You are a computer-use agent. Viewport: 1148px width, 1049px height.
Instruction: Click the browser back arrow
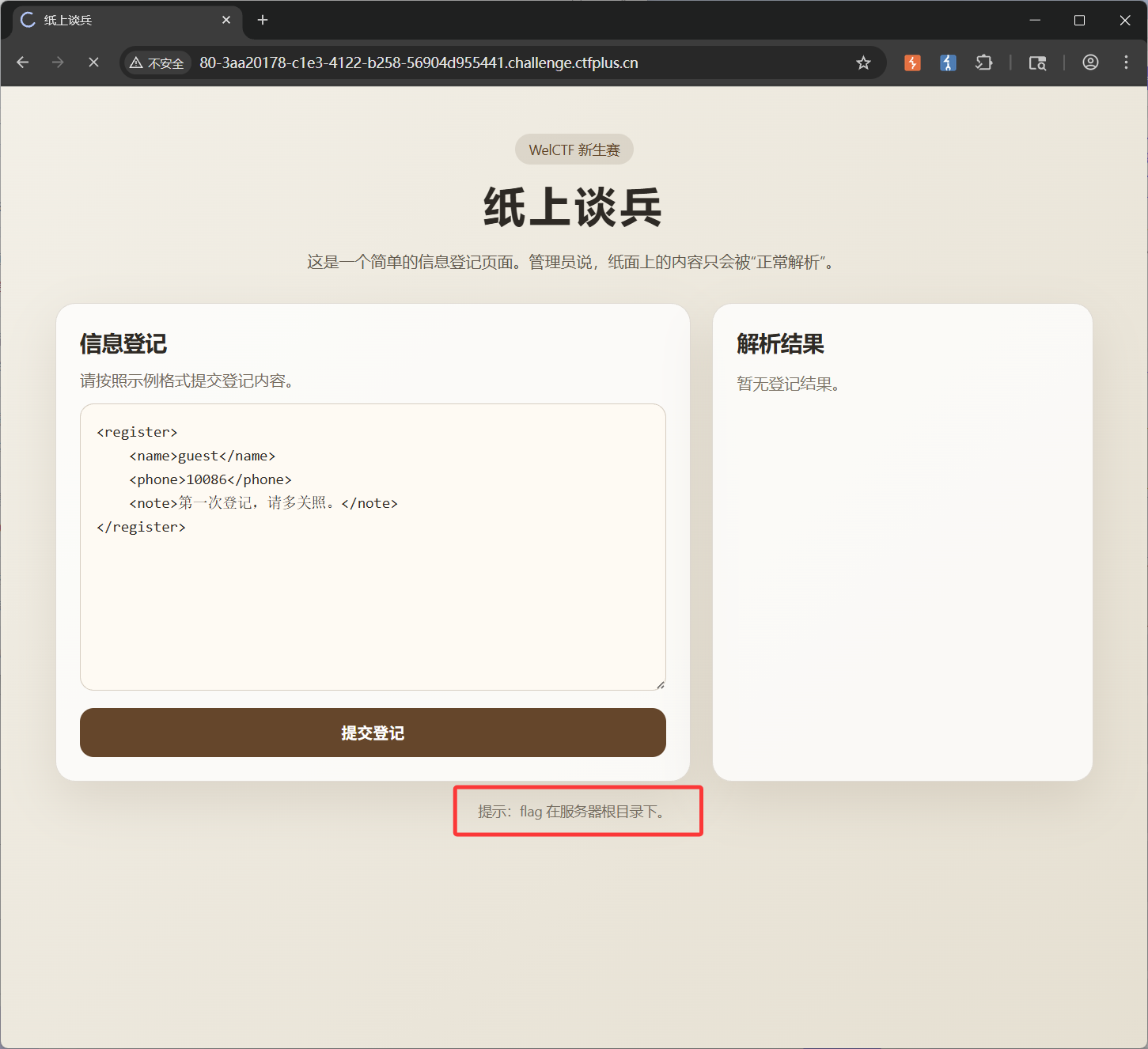click(22, 62)
